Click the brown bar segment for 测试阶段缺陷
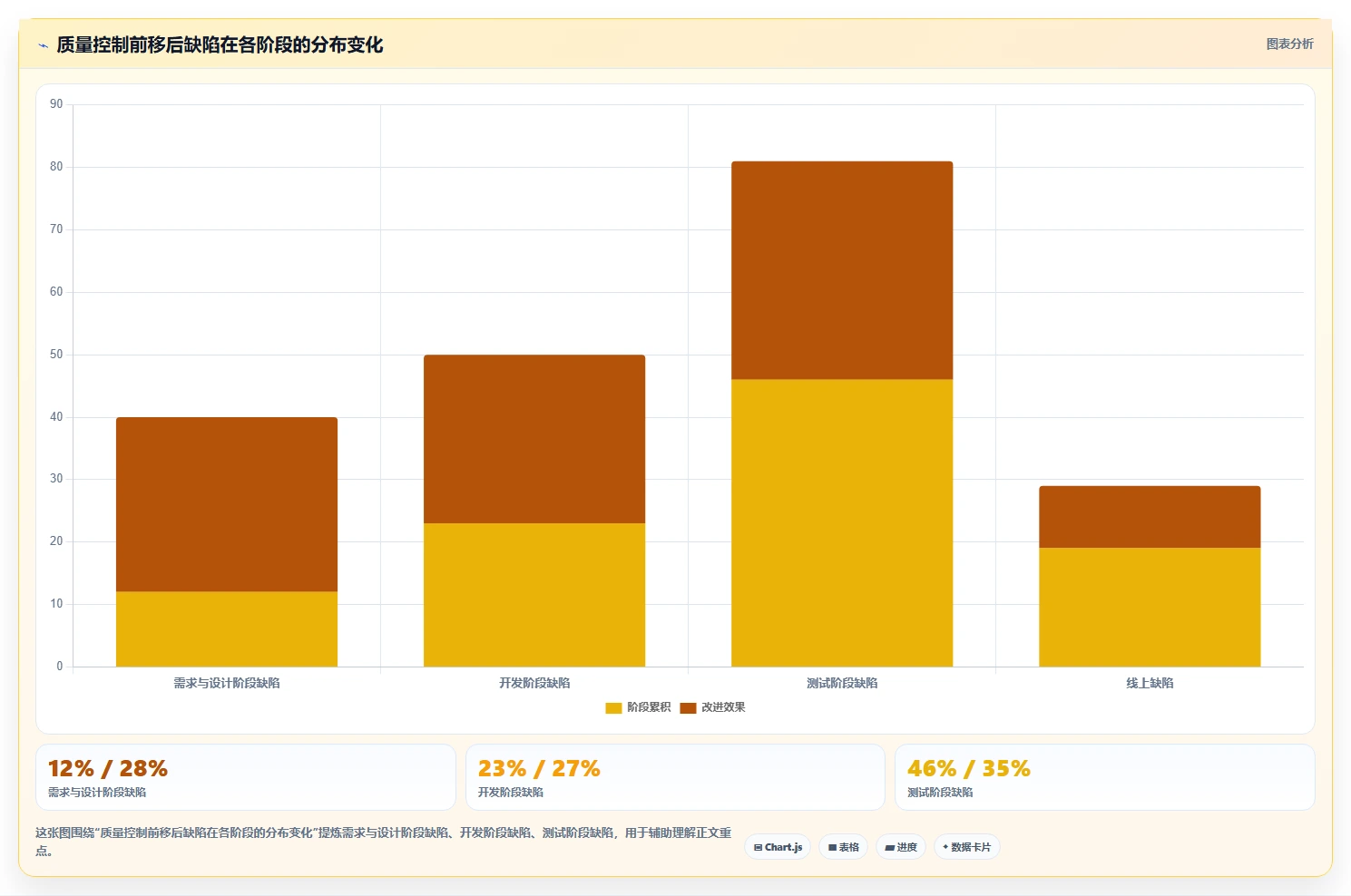This screenshot has height=896, width=1351. pyautogui.click(x=842, y=270)
